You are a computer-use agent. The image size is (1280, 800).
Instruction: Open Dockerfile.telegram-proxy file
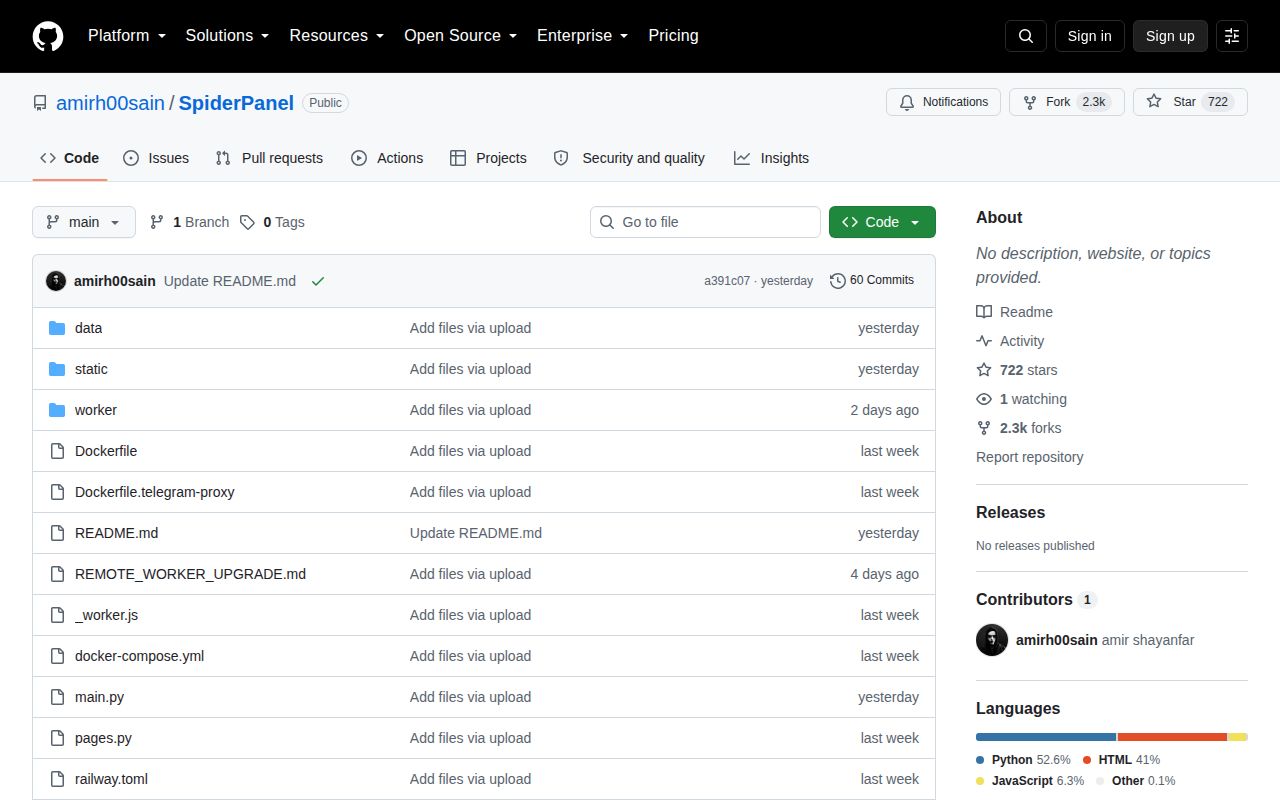click(x=154, y=492)
